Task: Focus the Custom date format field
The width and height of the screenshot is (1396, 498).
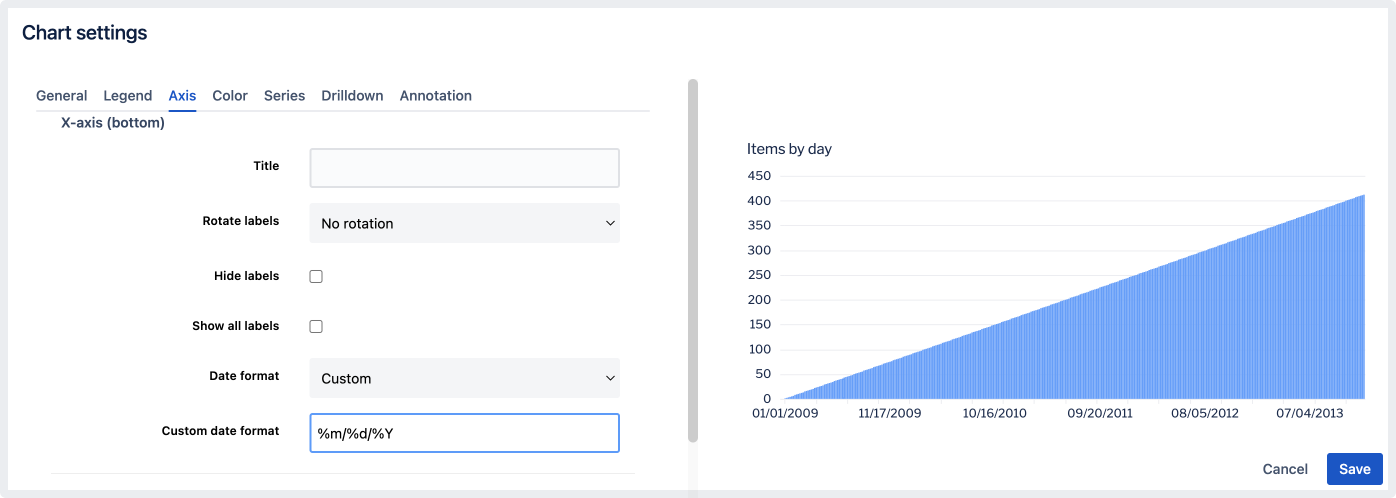Action: [464, 433]
